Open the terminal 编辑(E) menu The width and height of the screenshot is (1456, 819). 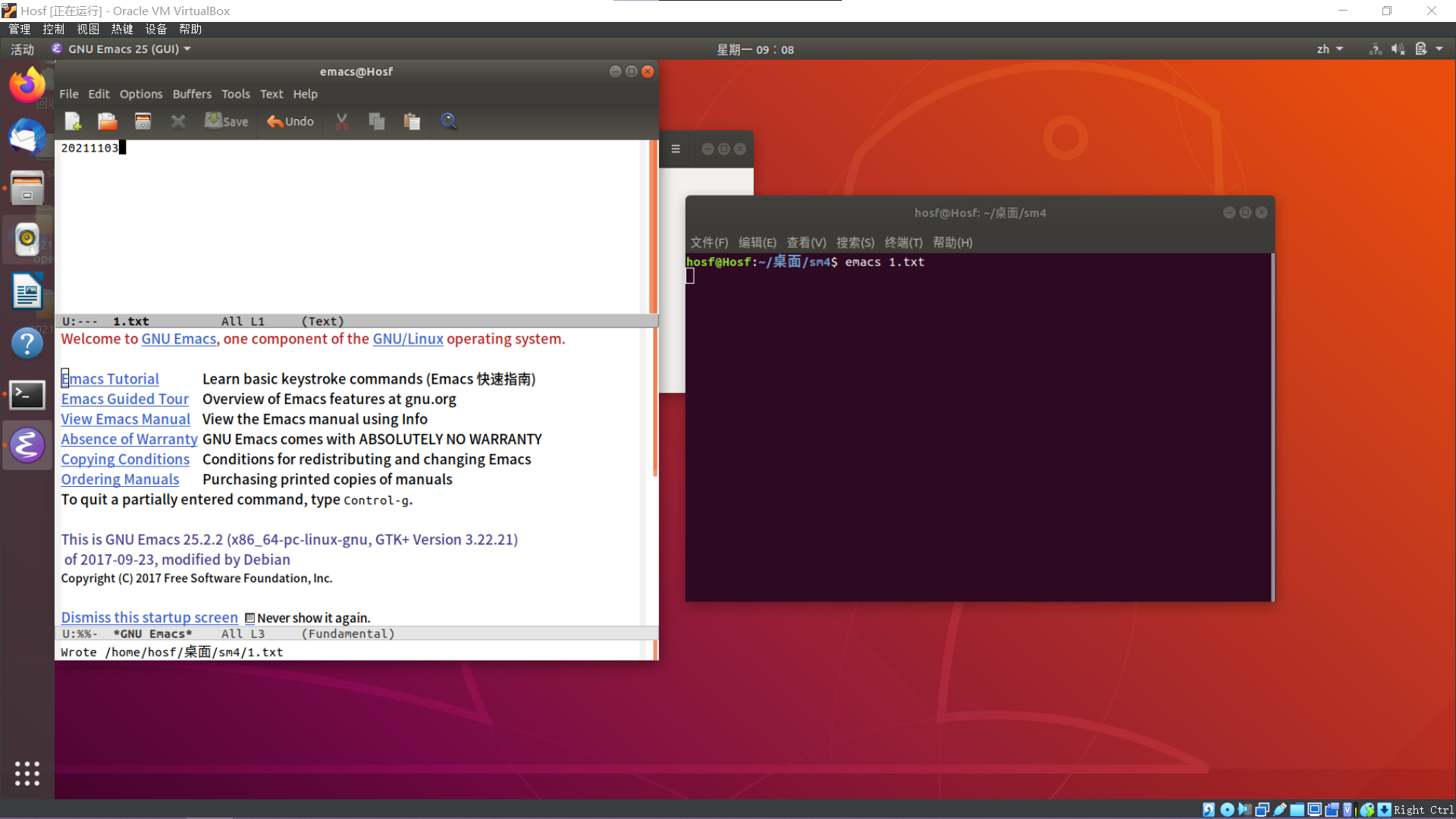click(758, 243)
